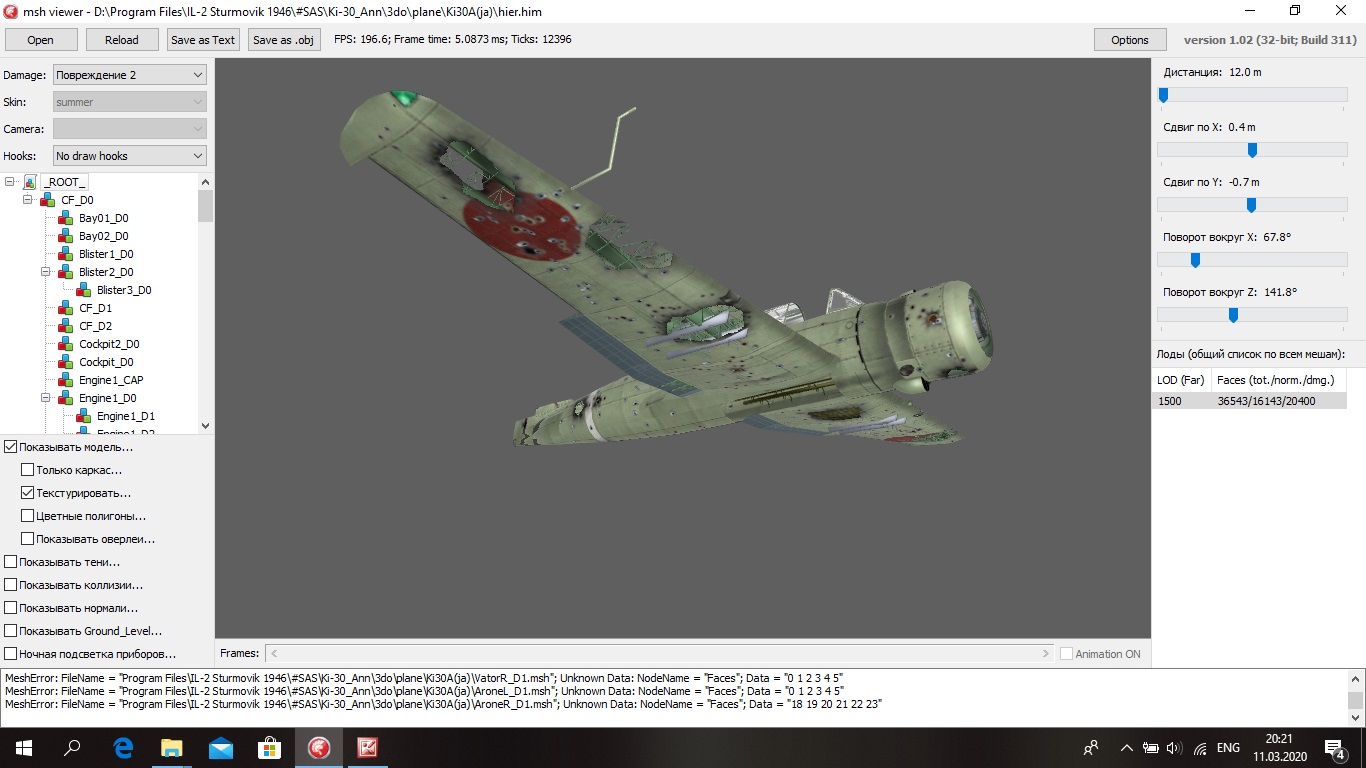Image resolution: width=1366 pixels, height=768 pixels.
Task: Open the Mail app in taskbar
Action: [x=220, y=747]
